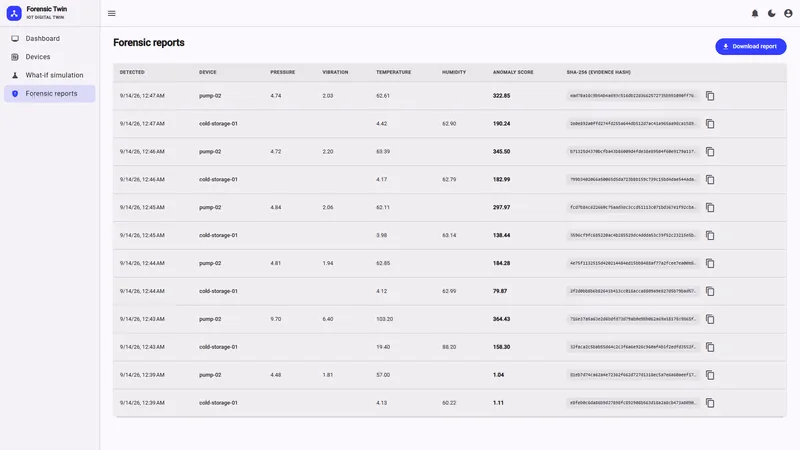Copy hash for pump-02 score 322.85
Image resolution: width=800 pixels, height=450 pixels.
click(x=710, y=95)
